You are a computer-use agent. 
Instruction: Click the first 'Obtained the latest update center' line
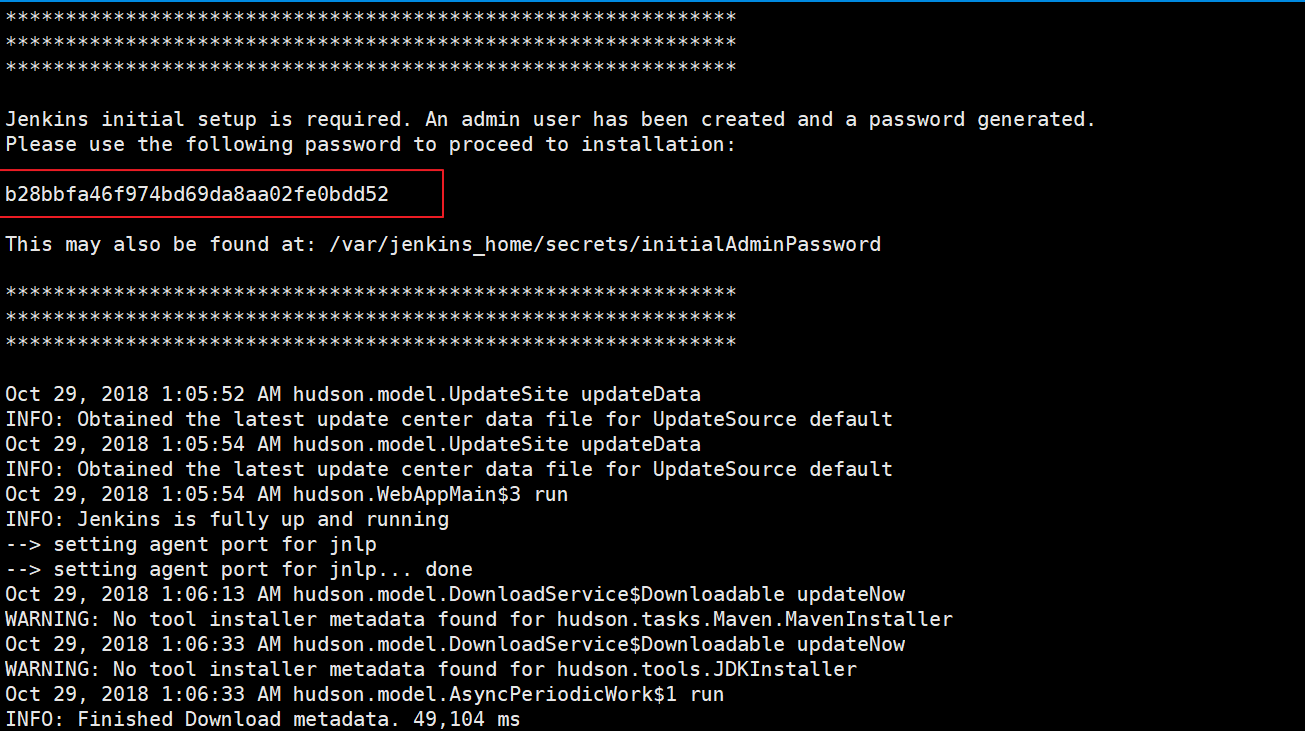tap(449, 419)
